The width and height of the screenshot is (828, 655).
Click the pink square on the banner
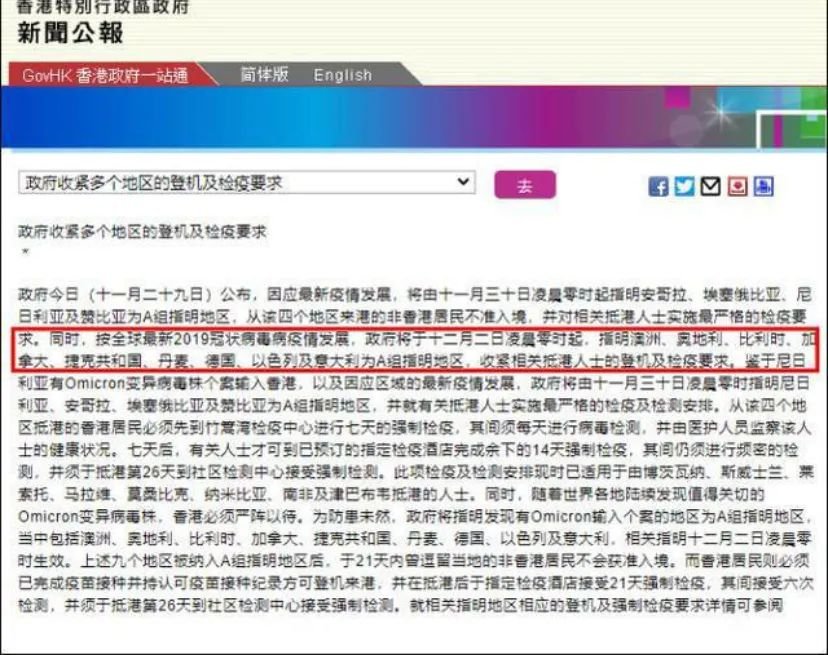tap(677, 98)
